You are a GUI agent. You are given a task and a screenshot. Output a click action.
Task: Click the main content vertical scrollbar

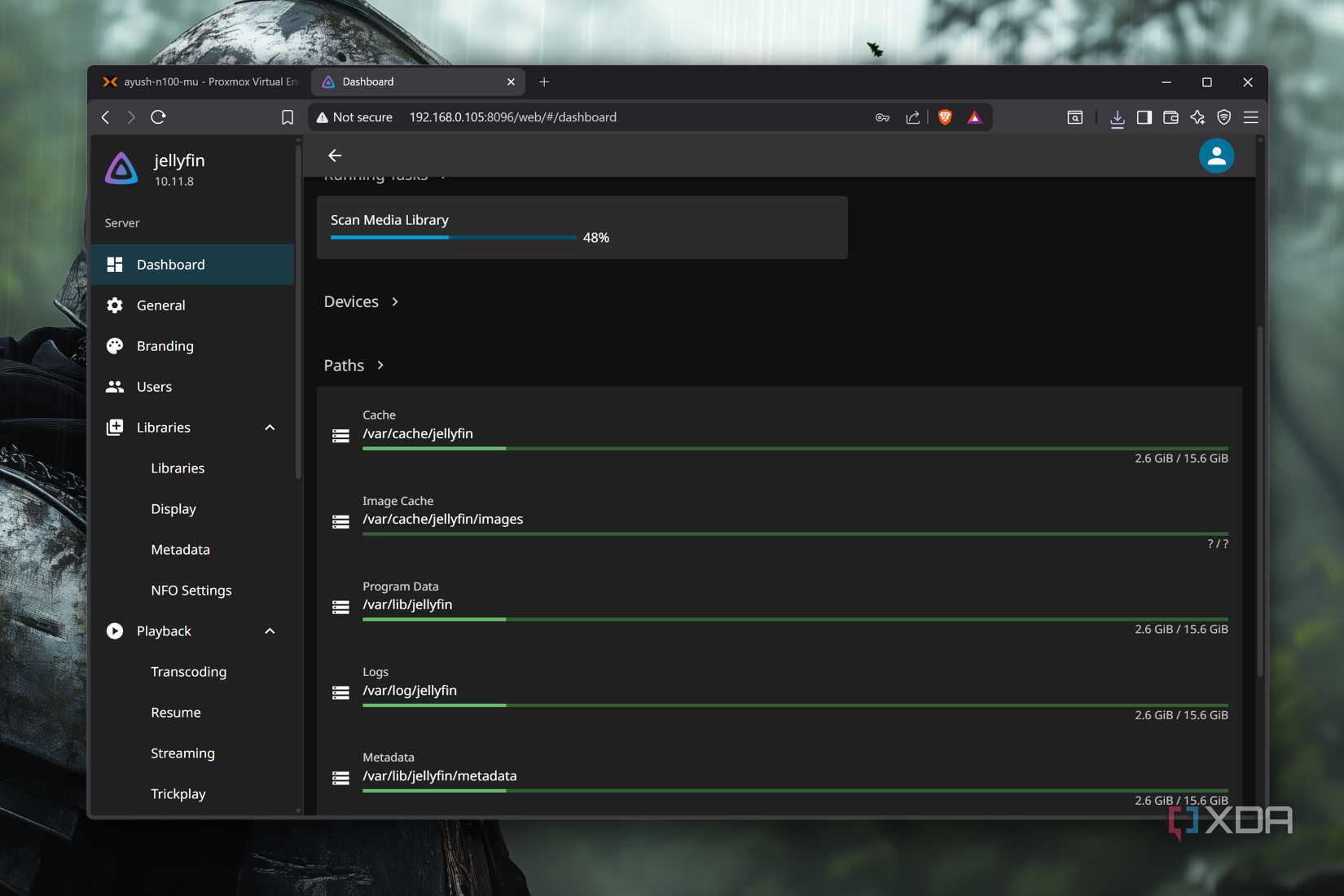[1260, 501]
